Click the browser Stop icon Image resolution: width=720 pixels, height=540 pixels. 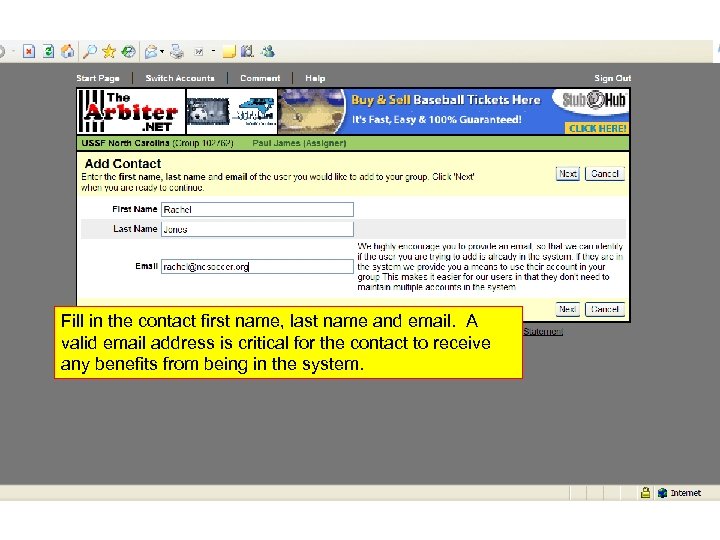coord(29,51)
